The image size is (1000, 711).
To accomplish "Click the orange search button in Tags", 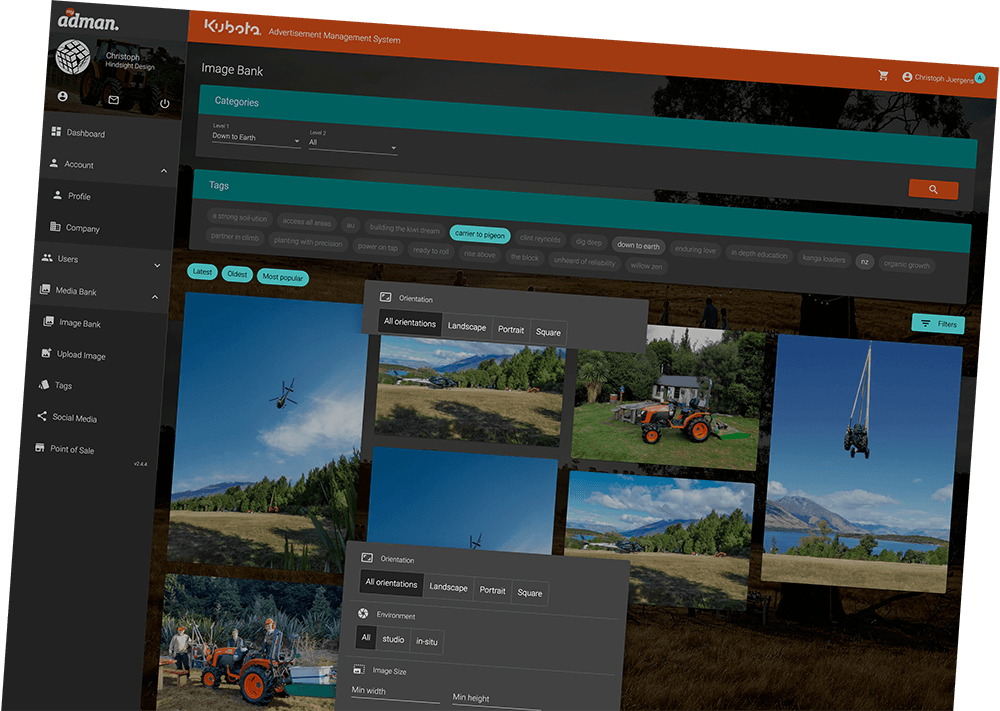I will coord(933,189).
